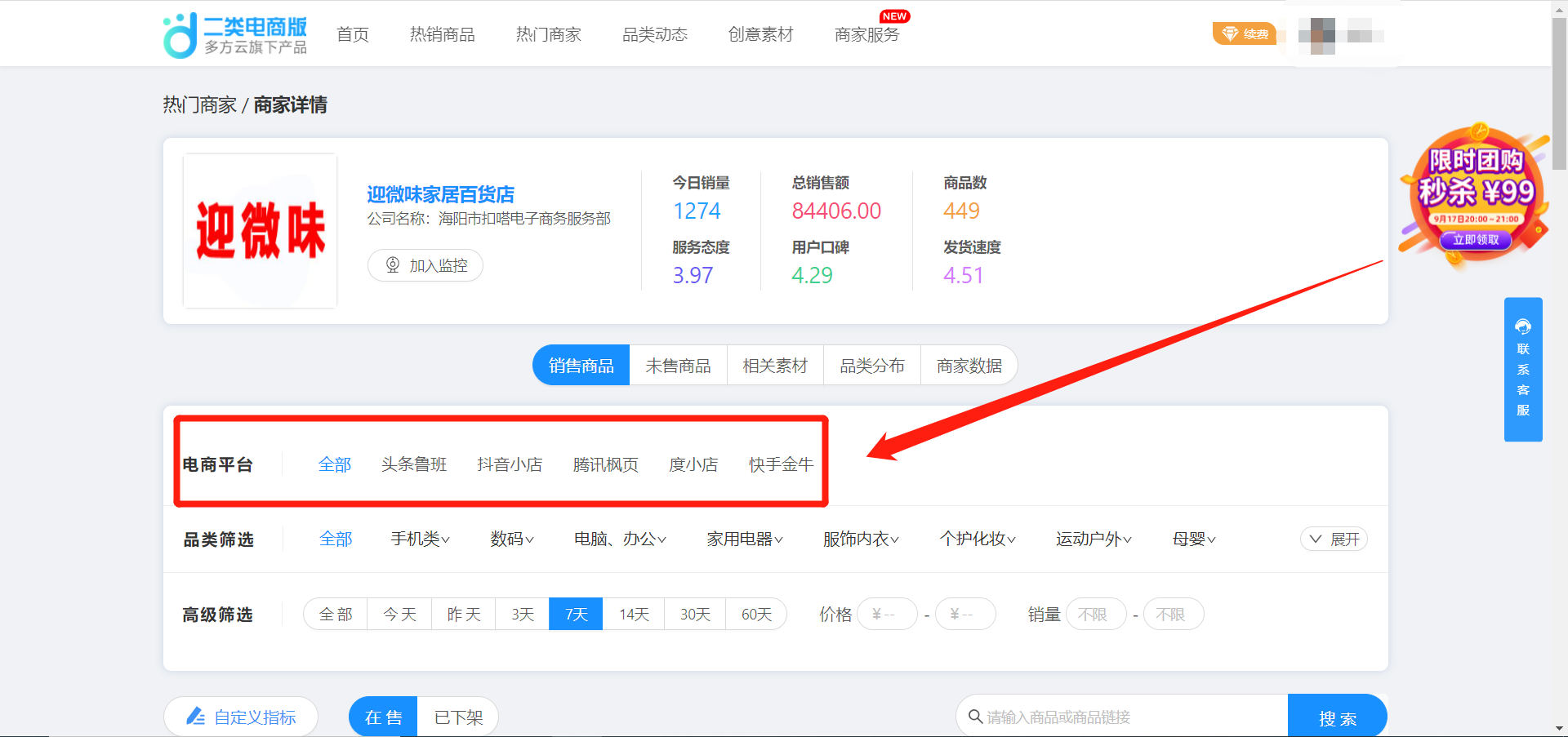
Task: Click the maximum 价格 input field
Action: point(965,614)
